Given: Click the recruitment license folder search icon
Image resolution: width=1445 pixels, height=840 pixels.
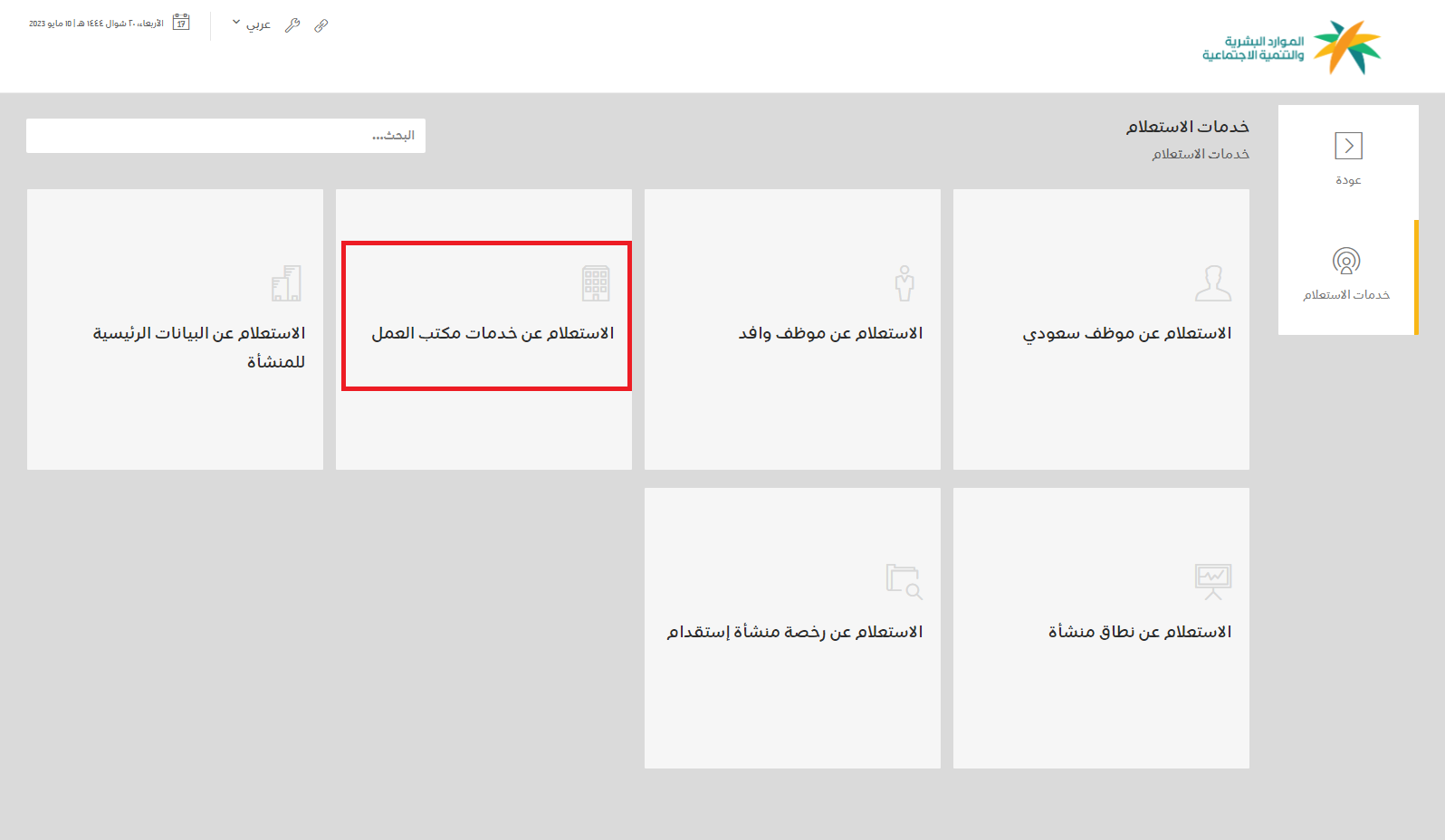Looking at the screenshot, I should click(x=904, y=582).
